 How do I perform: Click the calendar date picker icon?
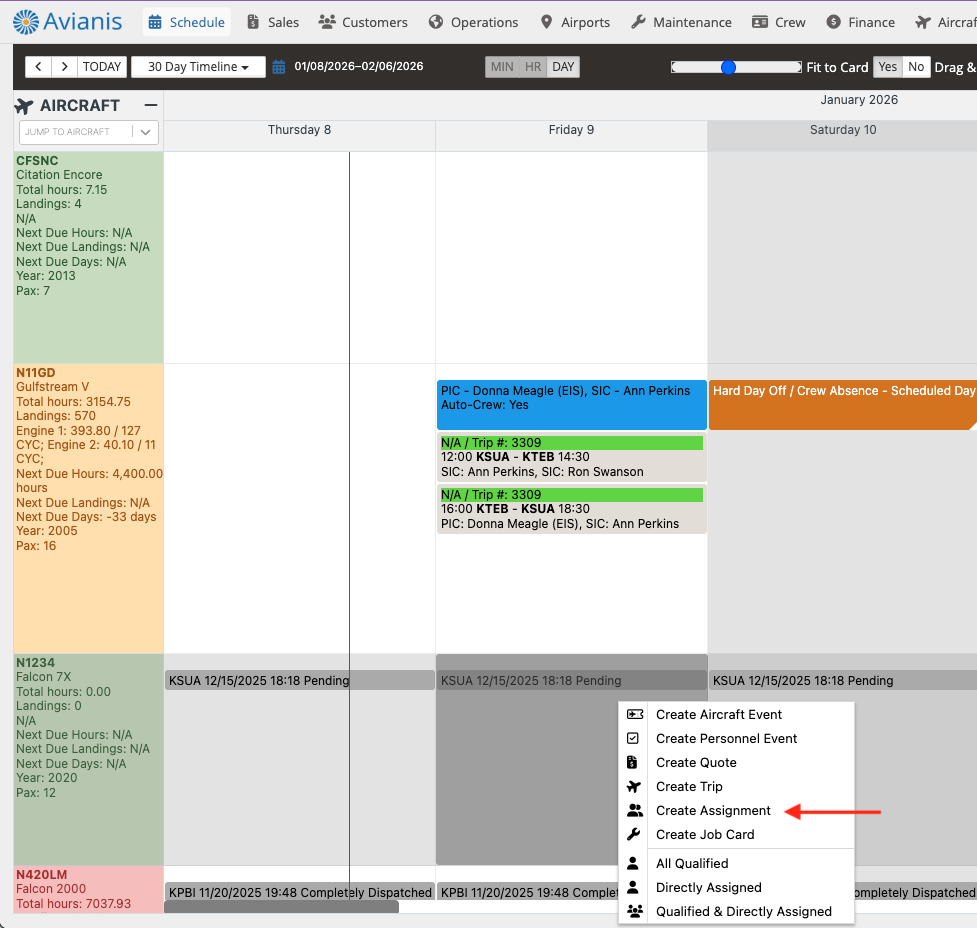point(279,67)
